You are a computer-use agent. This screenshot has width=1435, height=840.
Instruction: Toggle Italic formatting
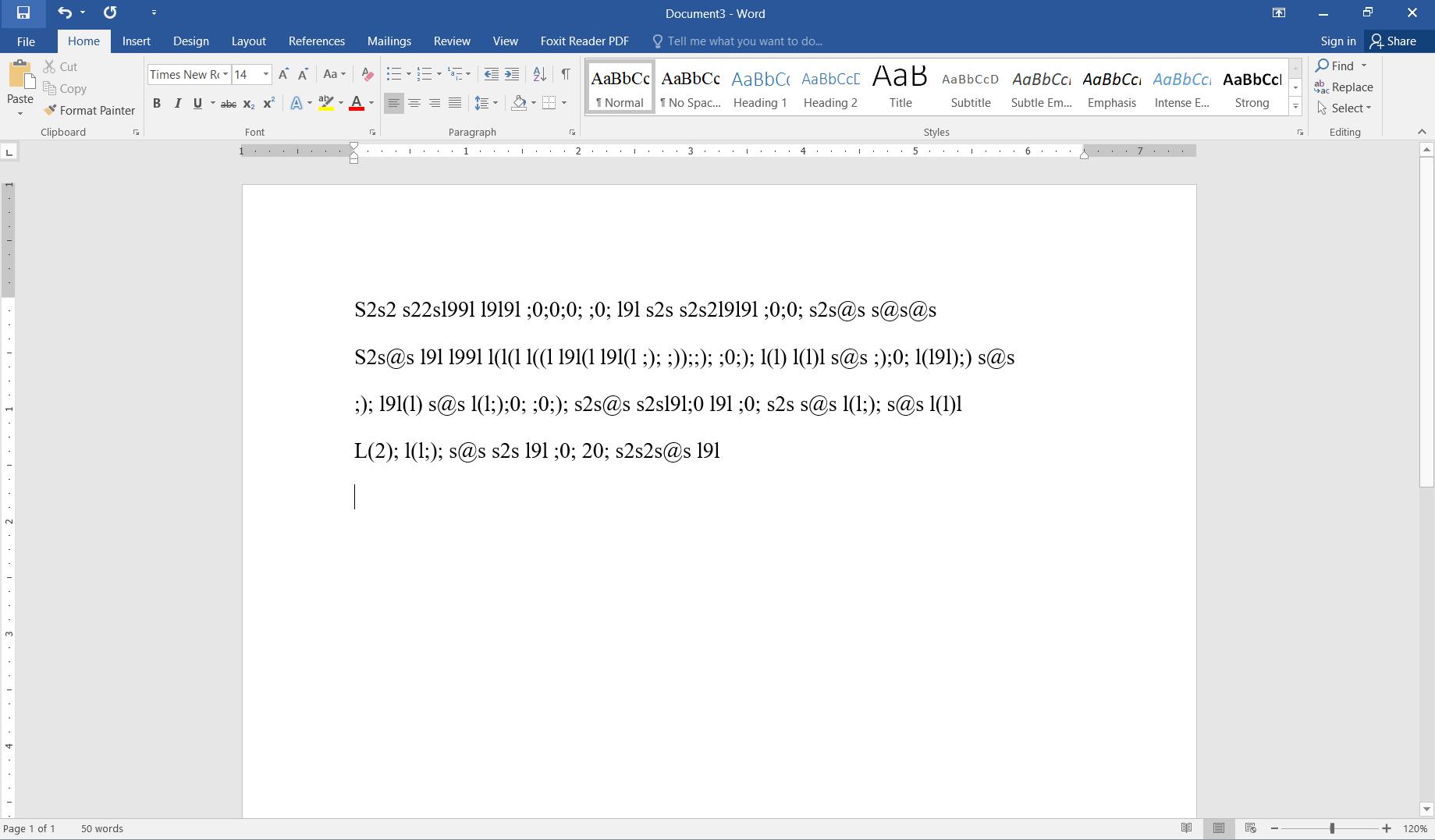pyautogui.click(x=177, y=103)
